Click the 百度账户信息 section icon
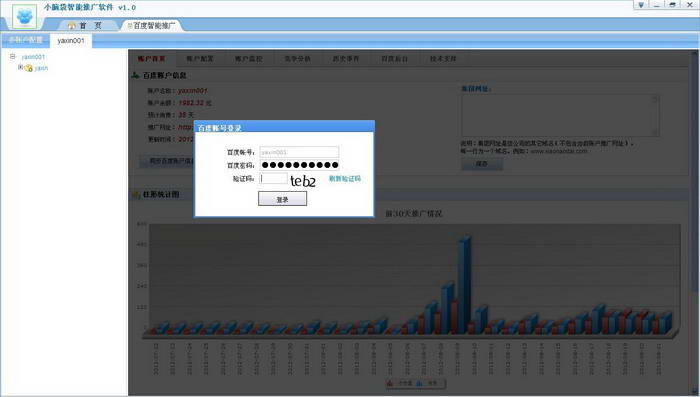700x397 pixels. coord(135,75)
